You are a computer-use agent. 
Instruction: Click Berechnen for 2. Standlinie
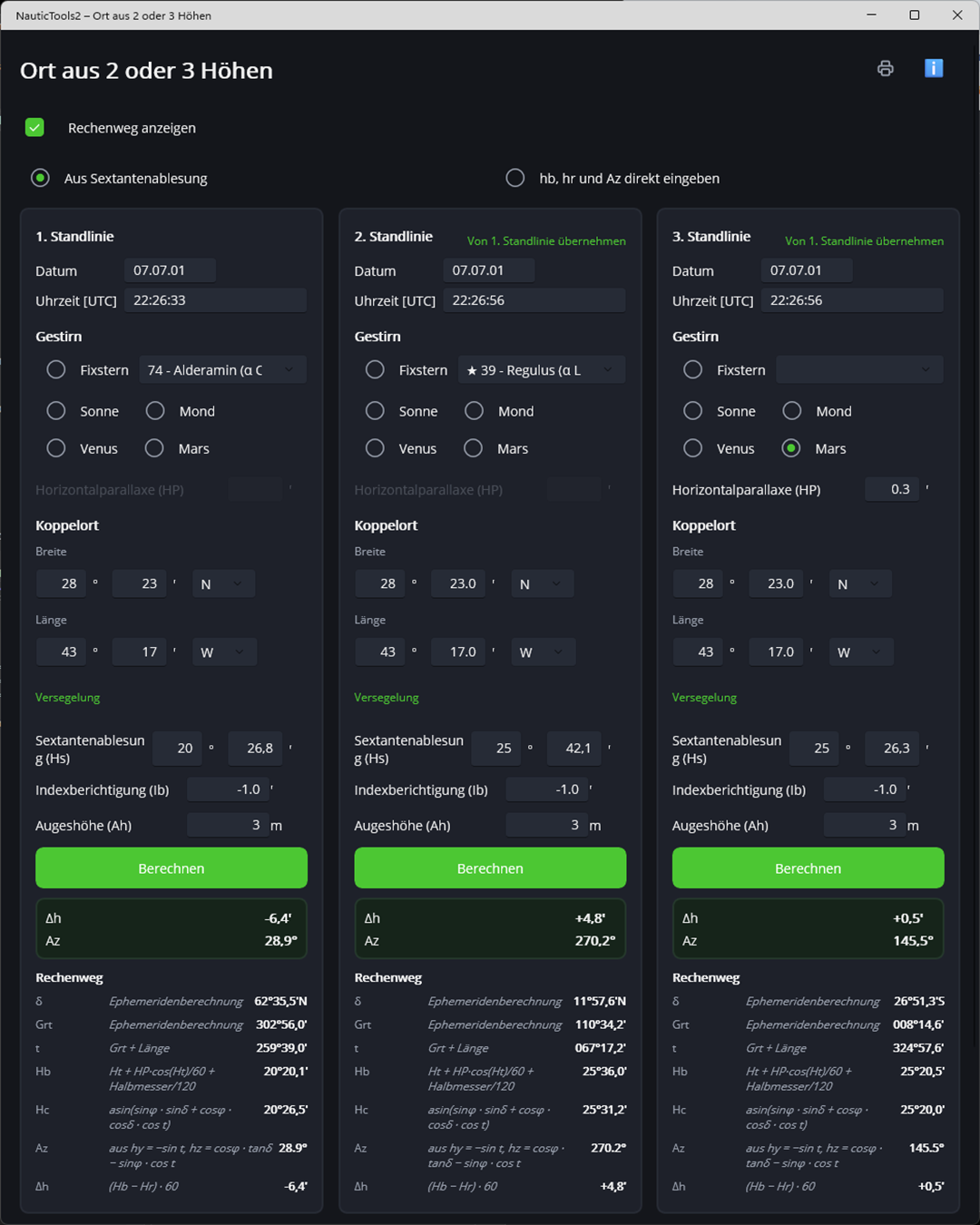490,868
